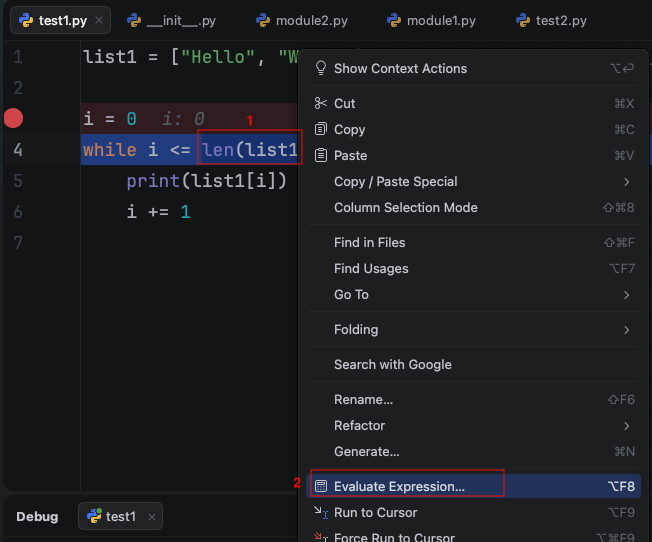Screen dimensions: 652x542
Task: Expand the Copy / Paste Special submenu
Action: coord(626,181)
